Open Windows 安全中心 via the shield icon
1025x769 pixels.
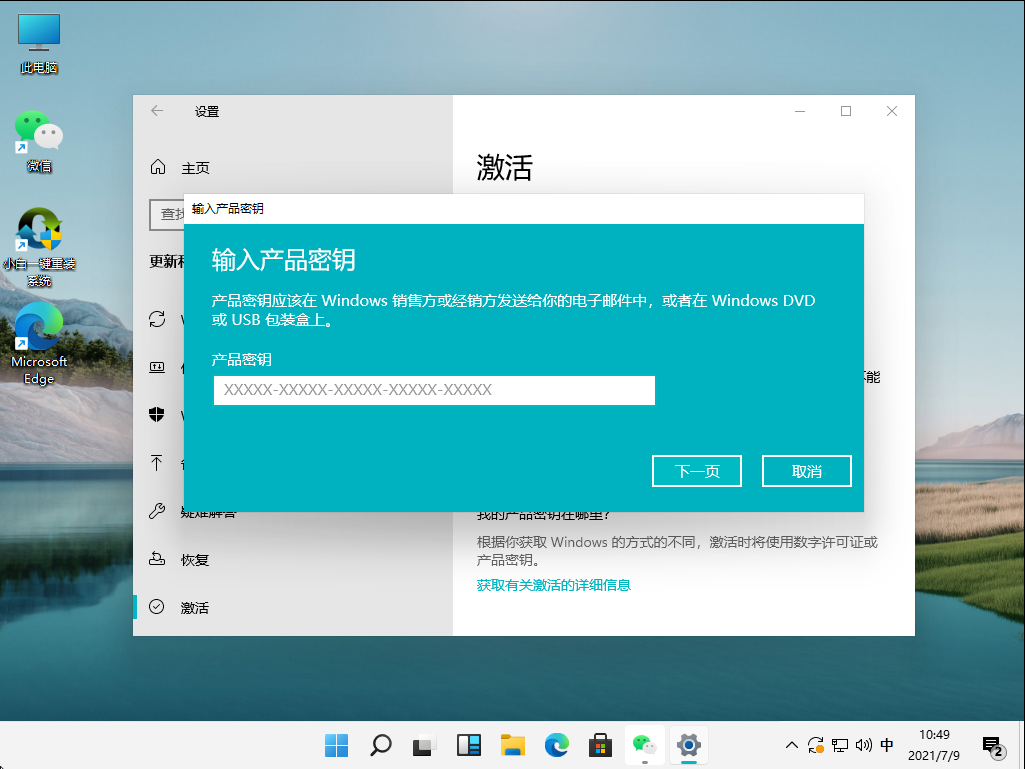pyautogui.click(x=157, y=415)
